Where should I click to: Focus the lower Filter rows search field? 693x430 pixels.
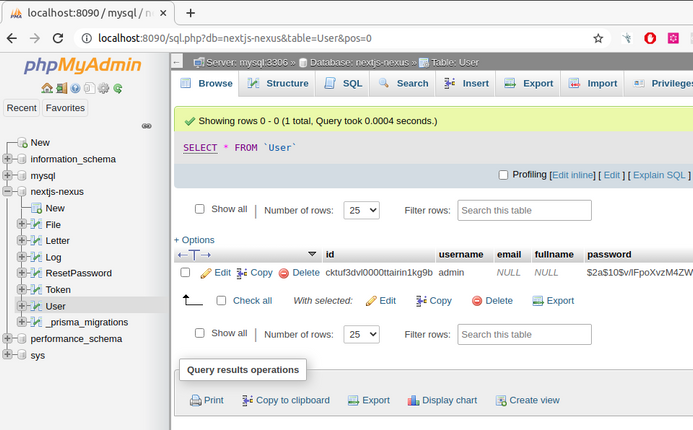(x=524, y=335)
